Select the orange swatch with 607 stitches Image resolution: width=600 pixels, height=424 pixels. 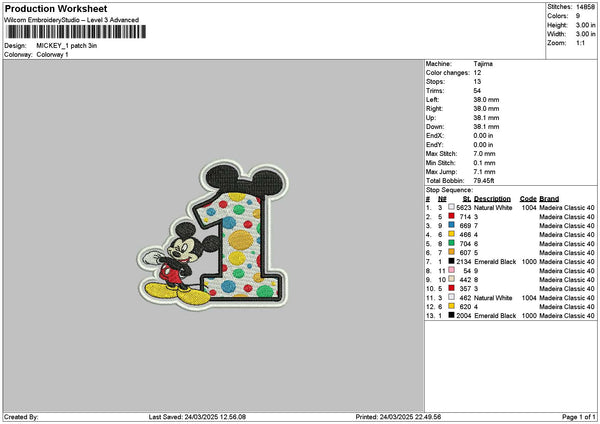(x=452, y=252)
